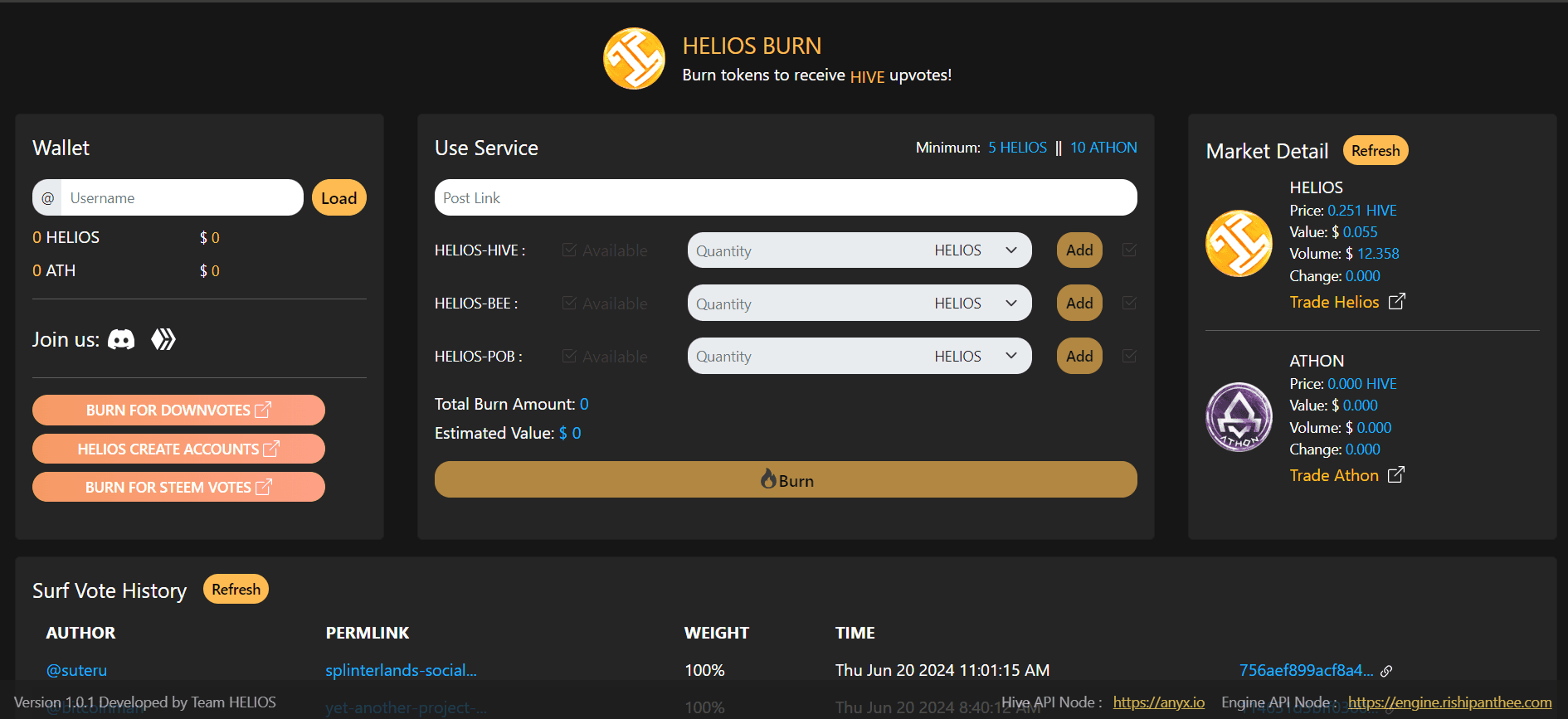Click ATHON price 0.000 HIVE
The image size is (1568, 719).
pos(1362,384)
